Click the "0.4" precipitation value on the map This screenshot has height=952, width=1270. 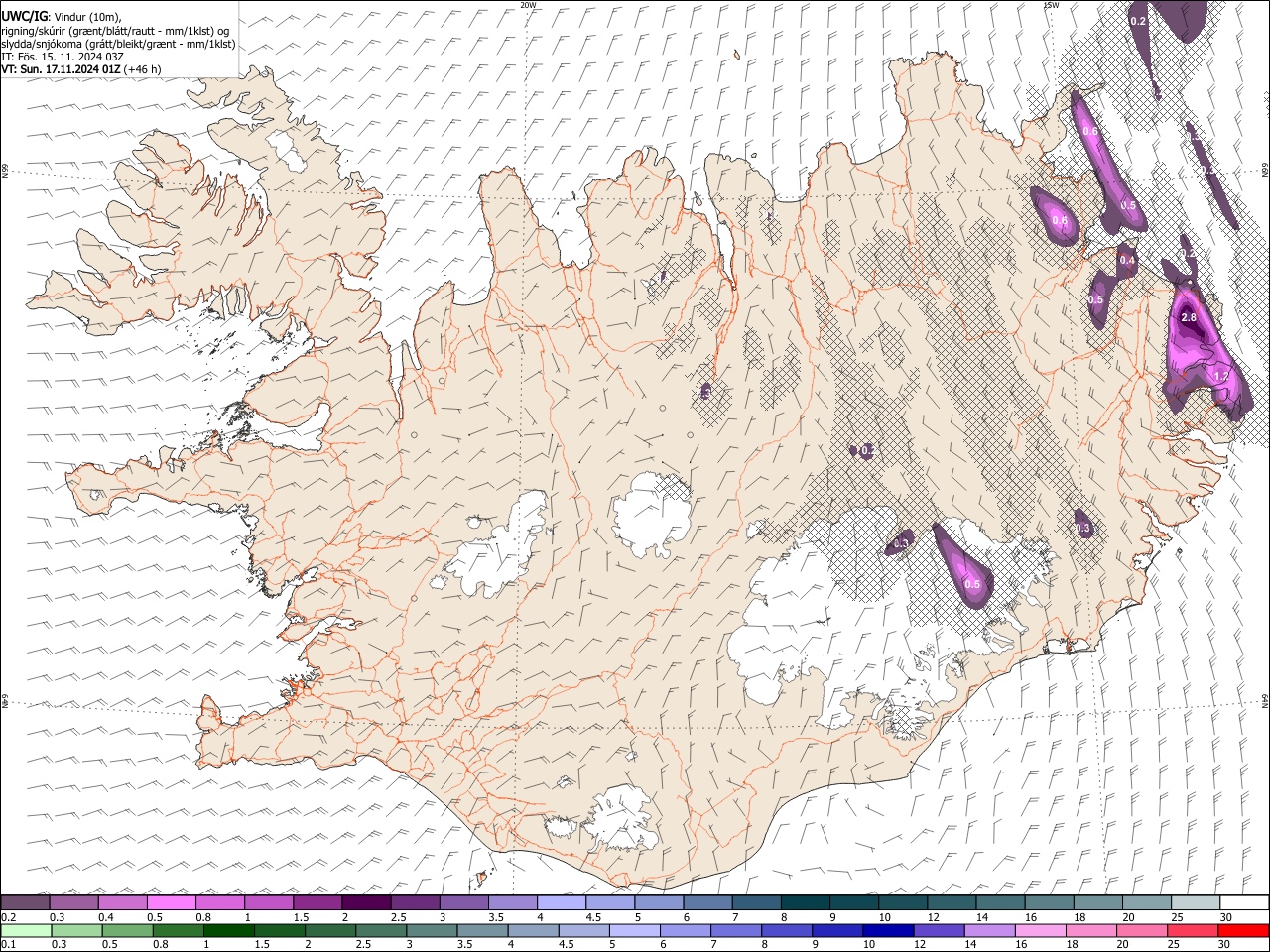1127,261
